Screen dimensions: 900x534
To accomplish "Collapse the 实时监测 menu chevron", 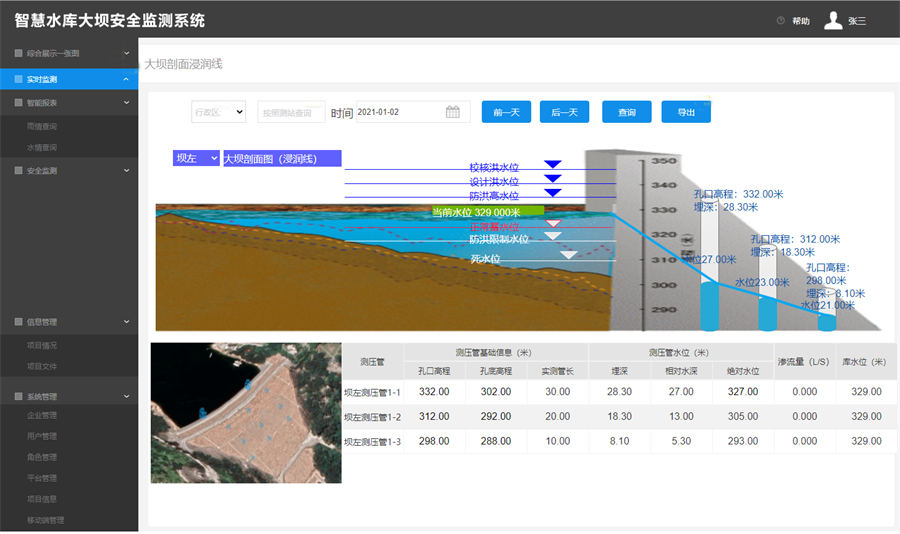I will tap(126, 78).
